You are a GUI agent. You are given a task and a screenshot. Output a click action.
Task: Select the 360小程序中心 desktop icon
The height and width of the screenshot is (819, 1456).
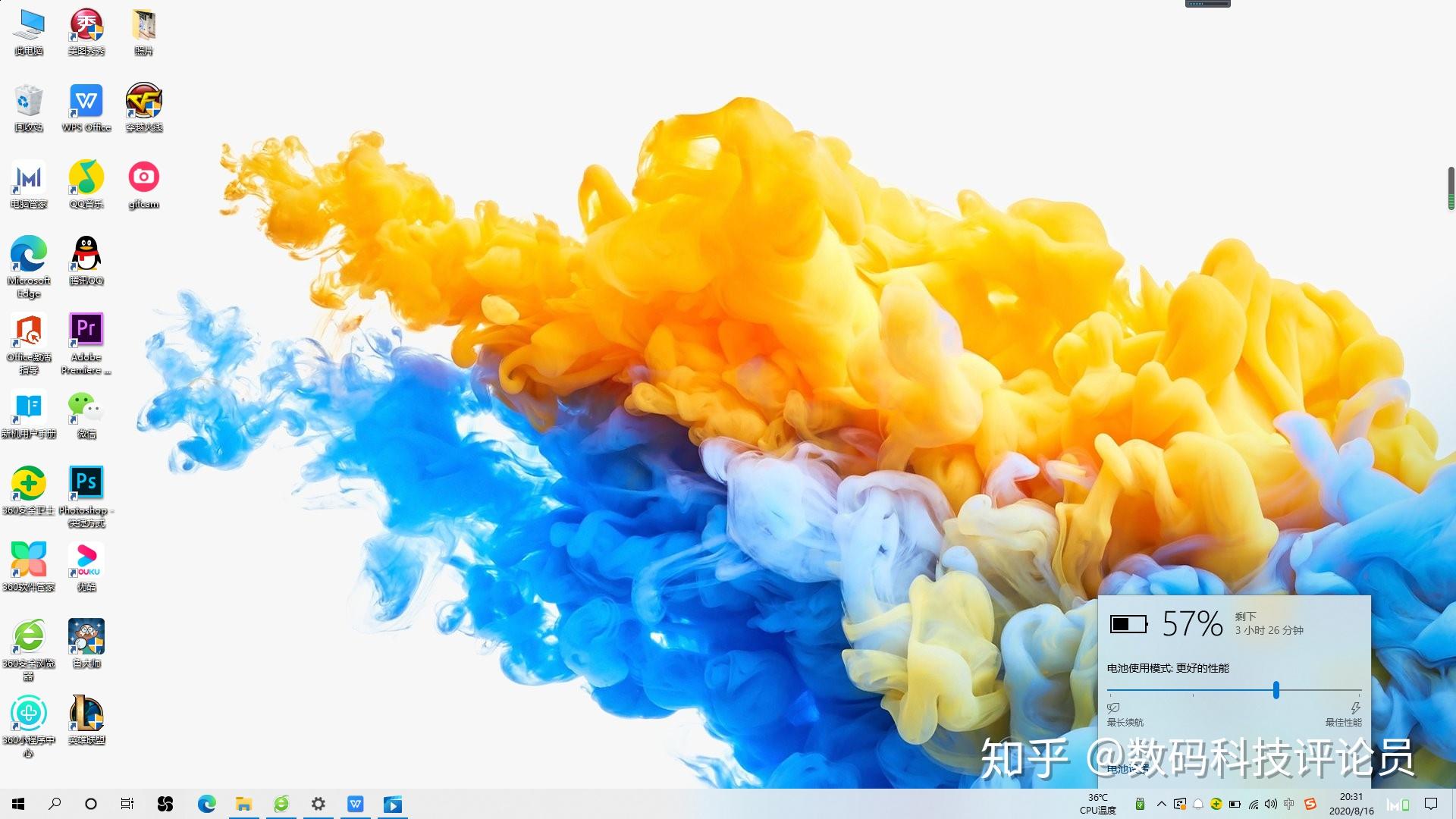tap(29, 726)
